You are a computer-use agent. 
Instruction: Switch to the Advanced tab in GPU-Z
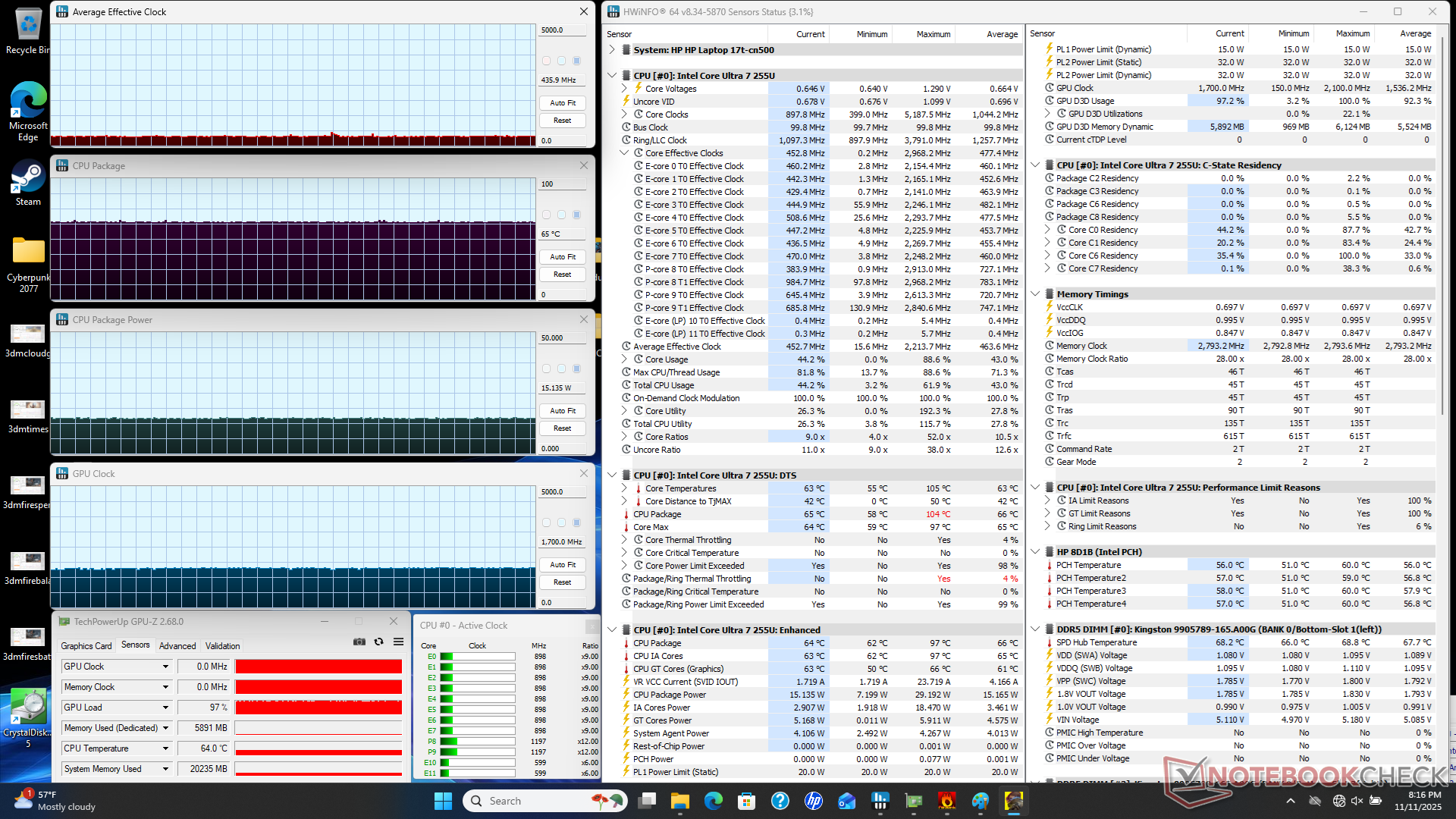[x=177, y=646]
